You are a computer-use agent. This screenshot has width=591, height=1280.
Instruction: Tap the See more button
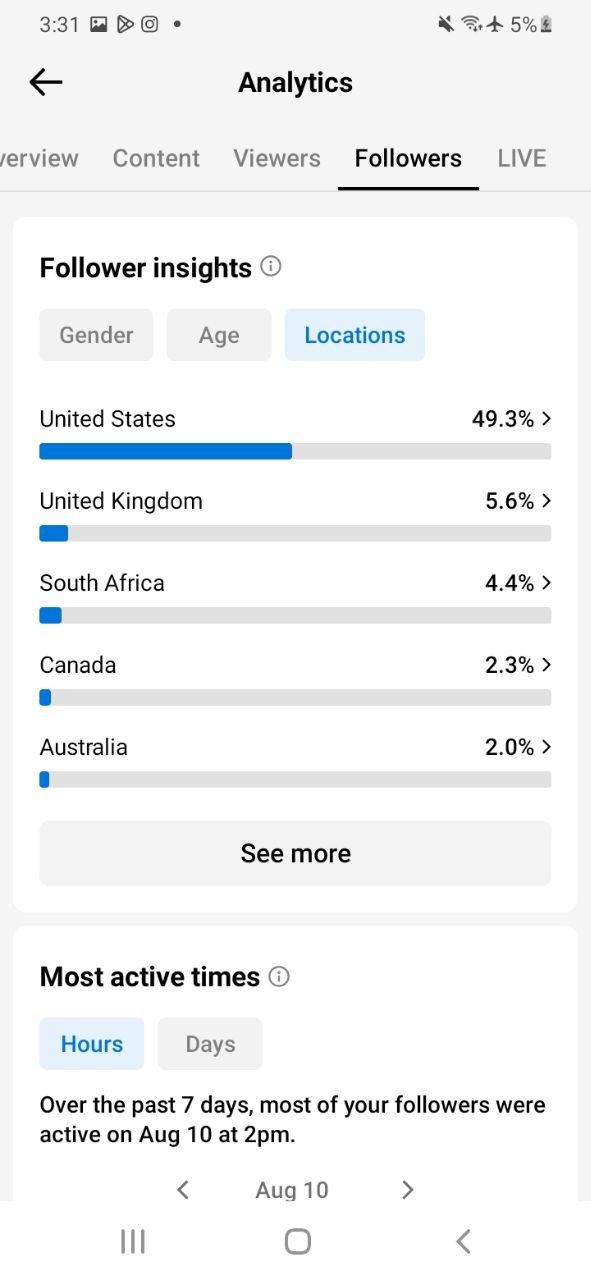click(295, 853)
